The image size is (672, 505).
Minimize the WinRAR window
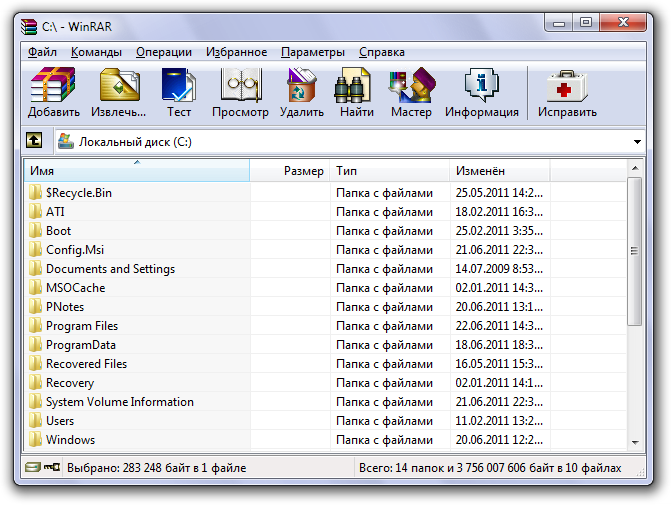[x=558, y=23]
